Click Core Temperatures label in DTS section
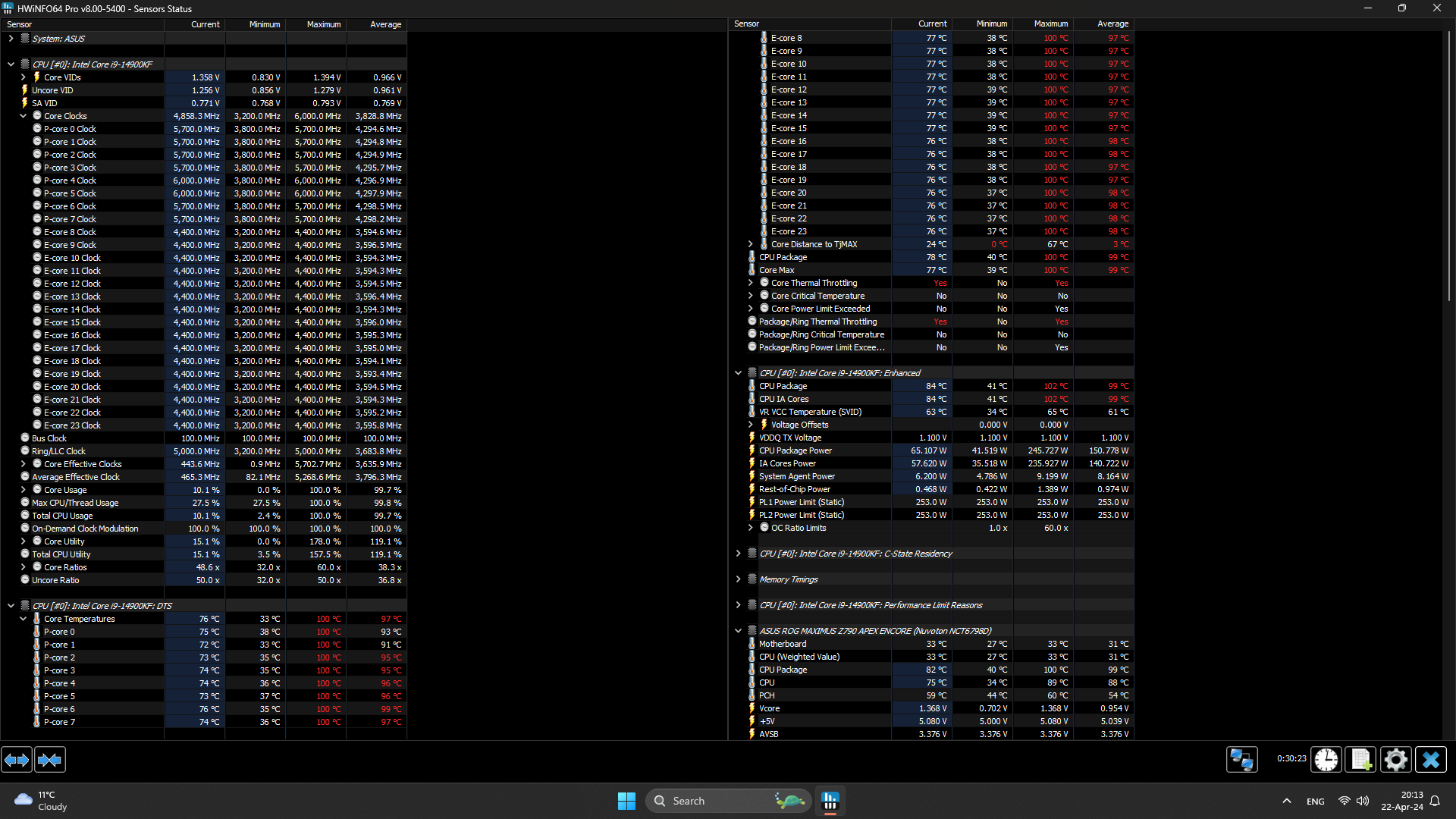 (79, 618)
